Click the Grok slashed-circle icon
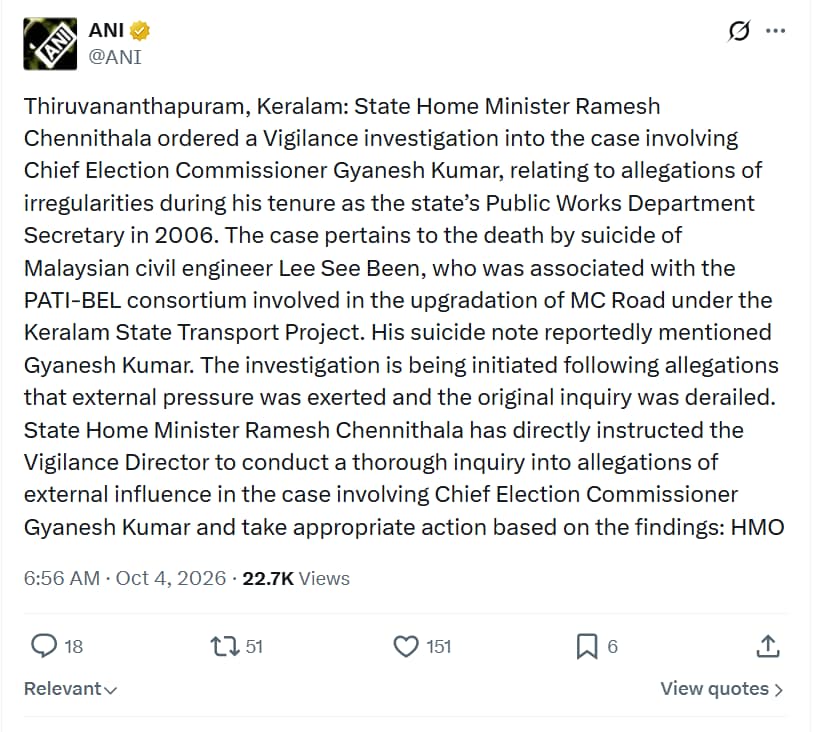Screen dimensions: 814x732 coord(739,31)
